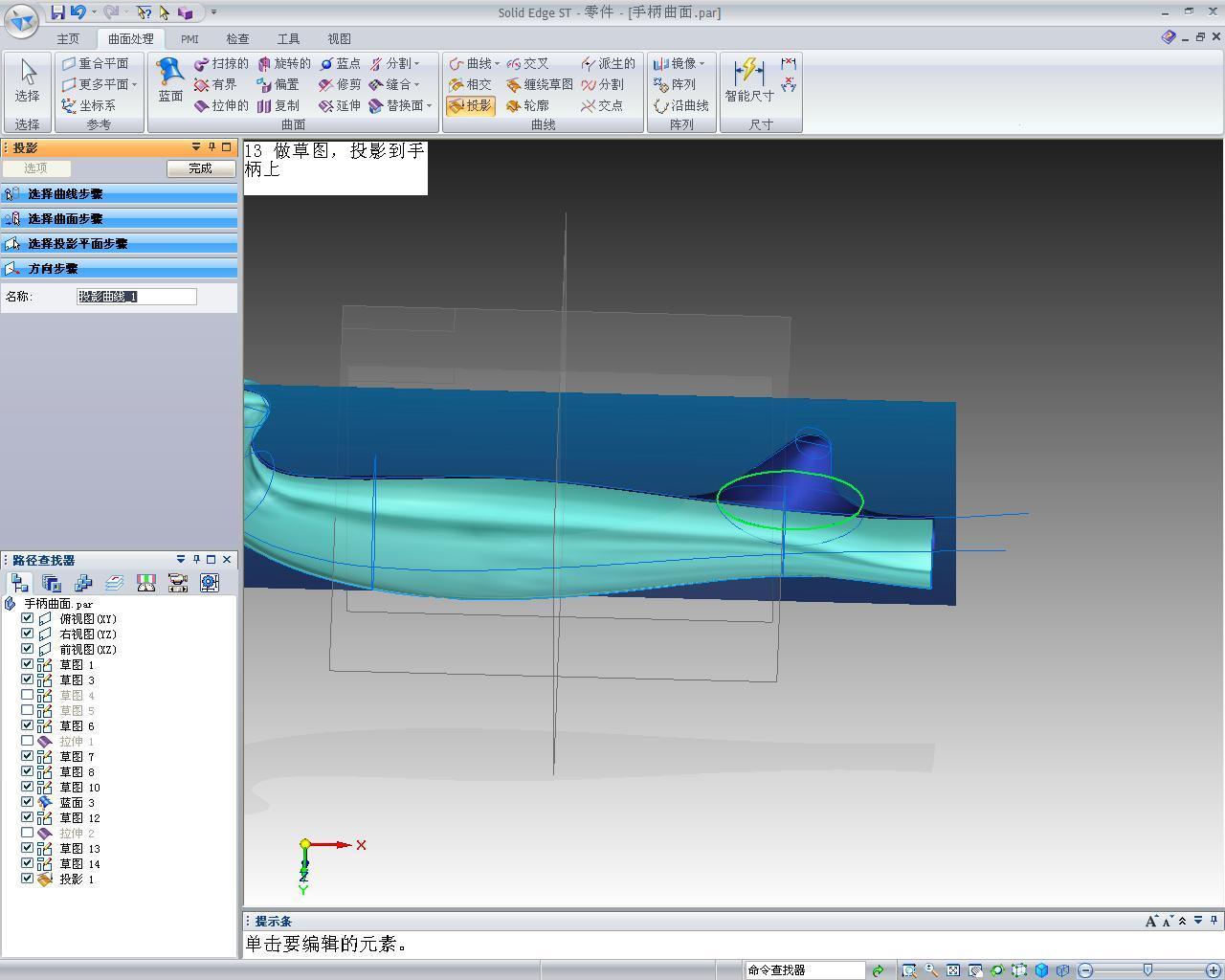Select the 阵列 pattern tool
Image resolution: width=1225 pixels, height=980 pixels.
[675, 84]
